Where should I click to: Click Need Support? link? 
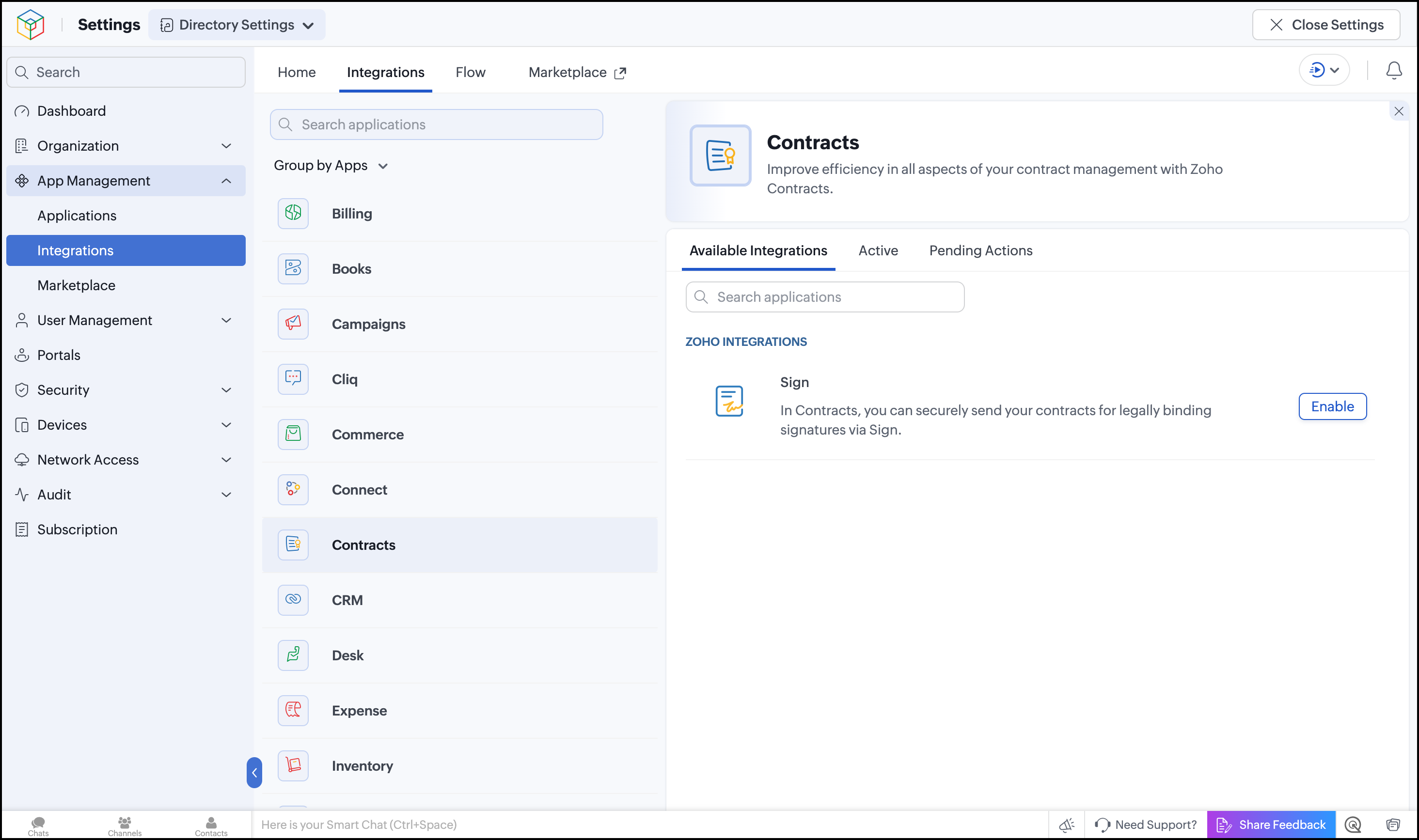click(1146, 824)
